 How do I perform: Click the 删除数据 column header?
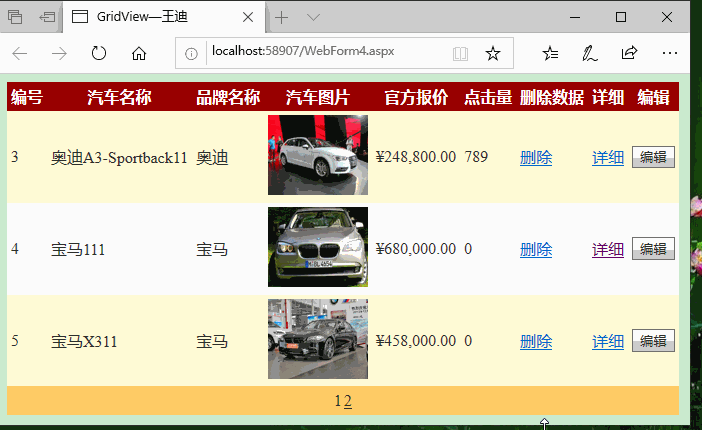pos(552,97)
